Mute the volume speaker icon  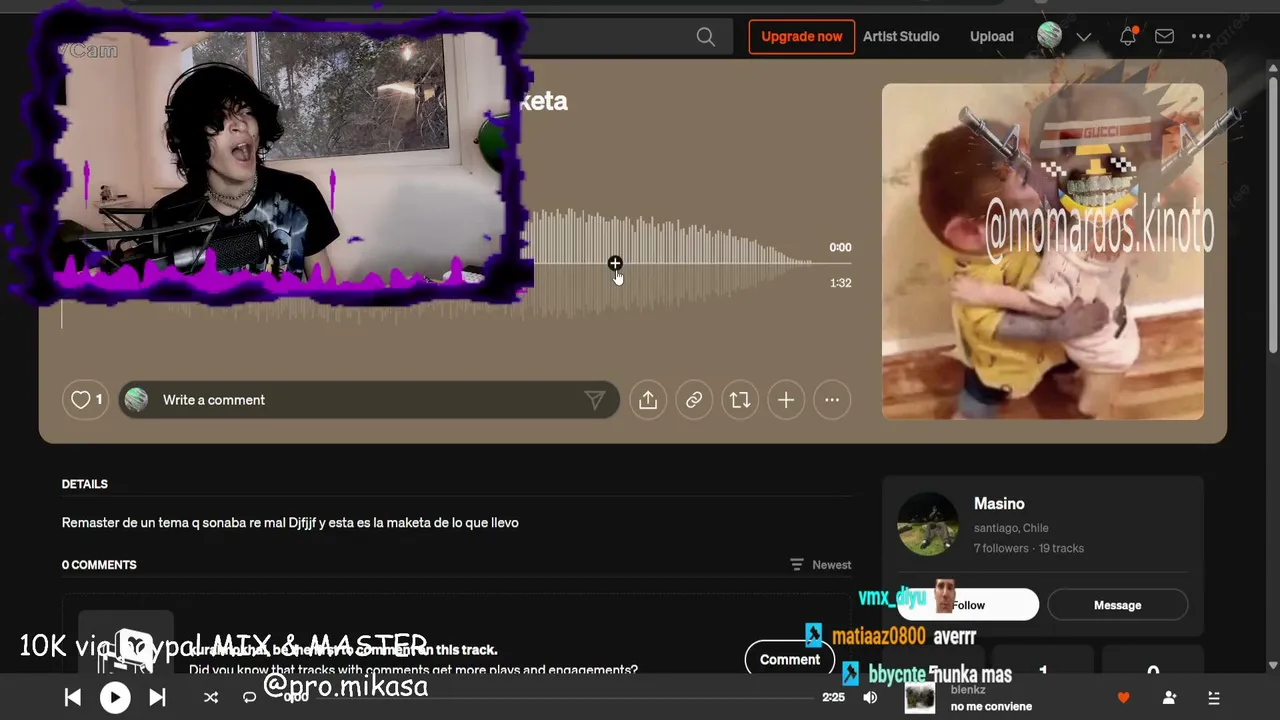pyautogui.click(x=870, y=698)
